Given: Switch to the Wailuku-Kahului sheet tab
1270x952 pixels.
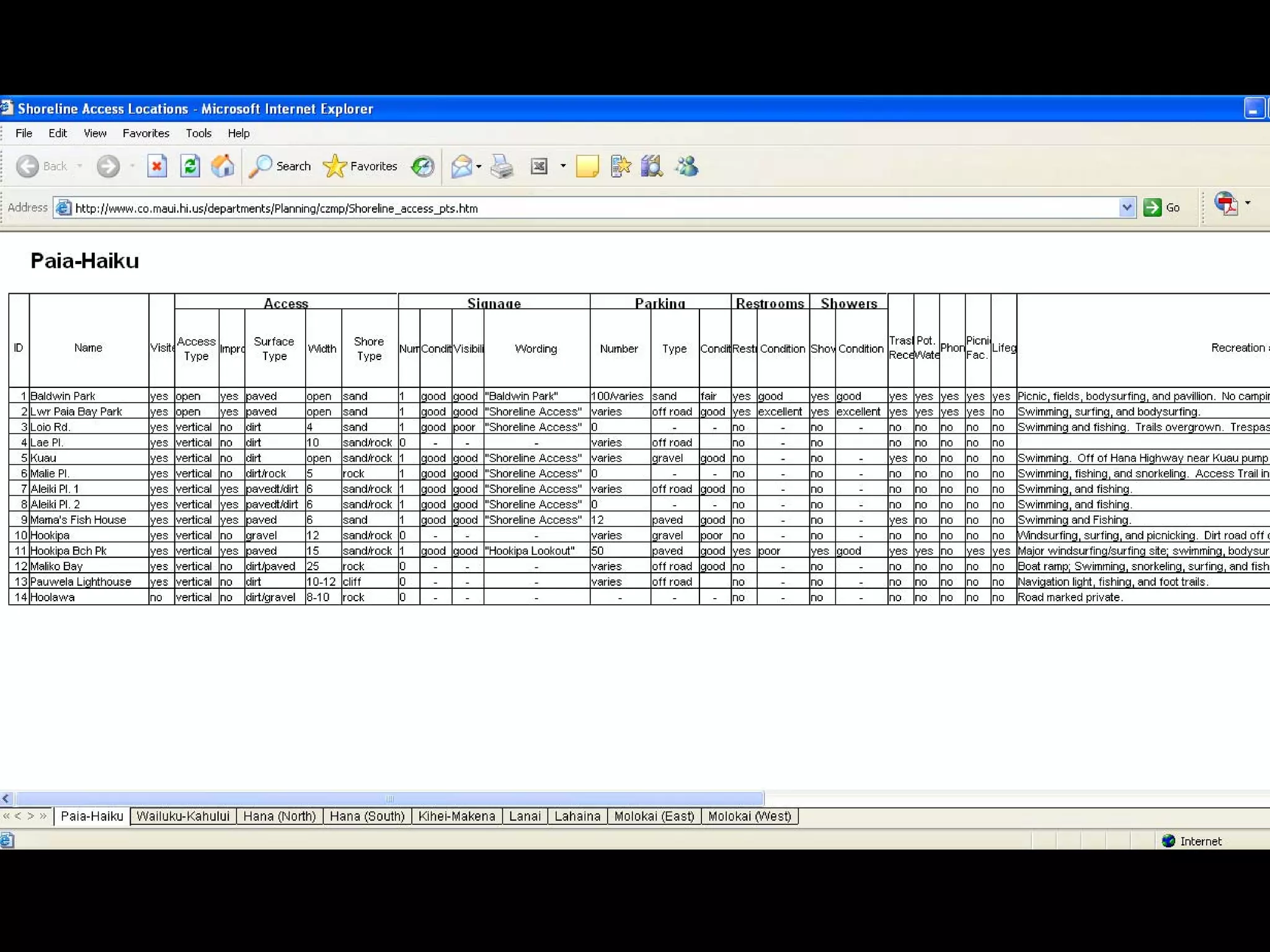Looking at the screenshot, I should pos(183,816).
